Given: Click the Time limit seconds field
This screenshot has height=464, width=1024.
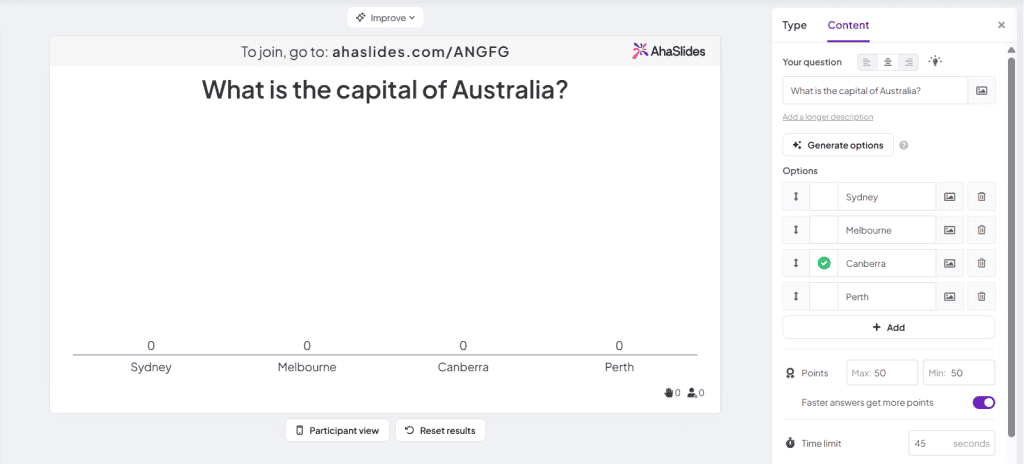Looking at the screenshot, I should (952, 443).
